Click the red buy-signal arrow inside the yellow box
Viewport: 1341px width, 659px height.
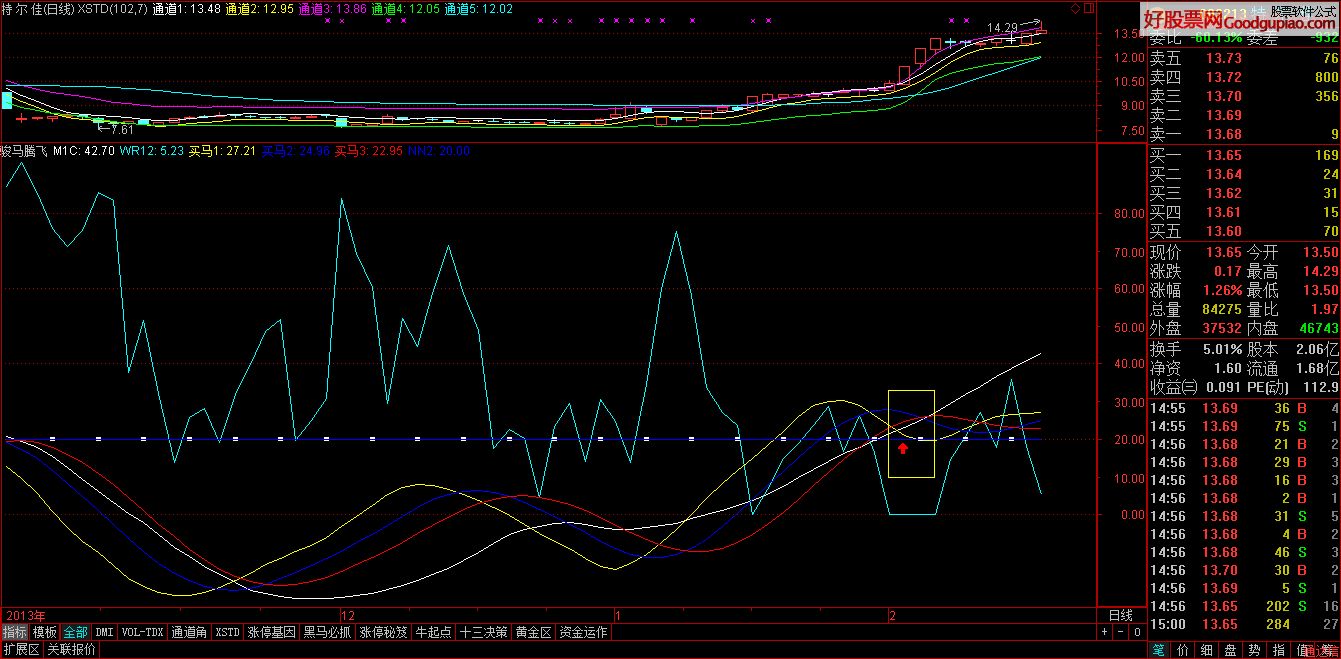coord(903,447)
